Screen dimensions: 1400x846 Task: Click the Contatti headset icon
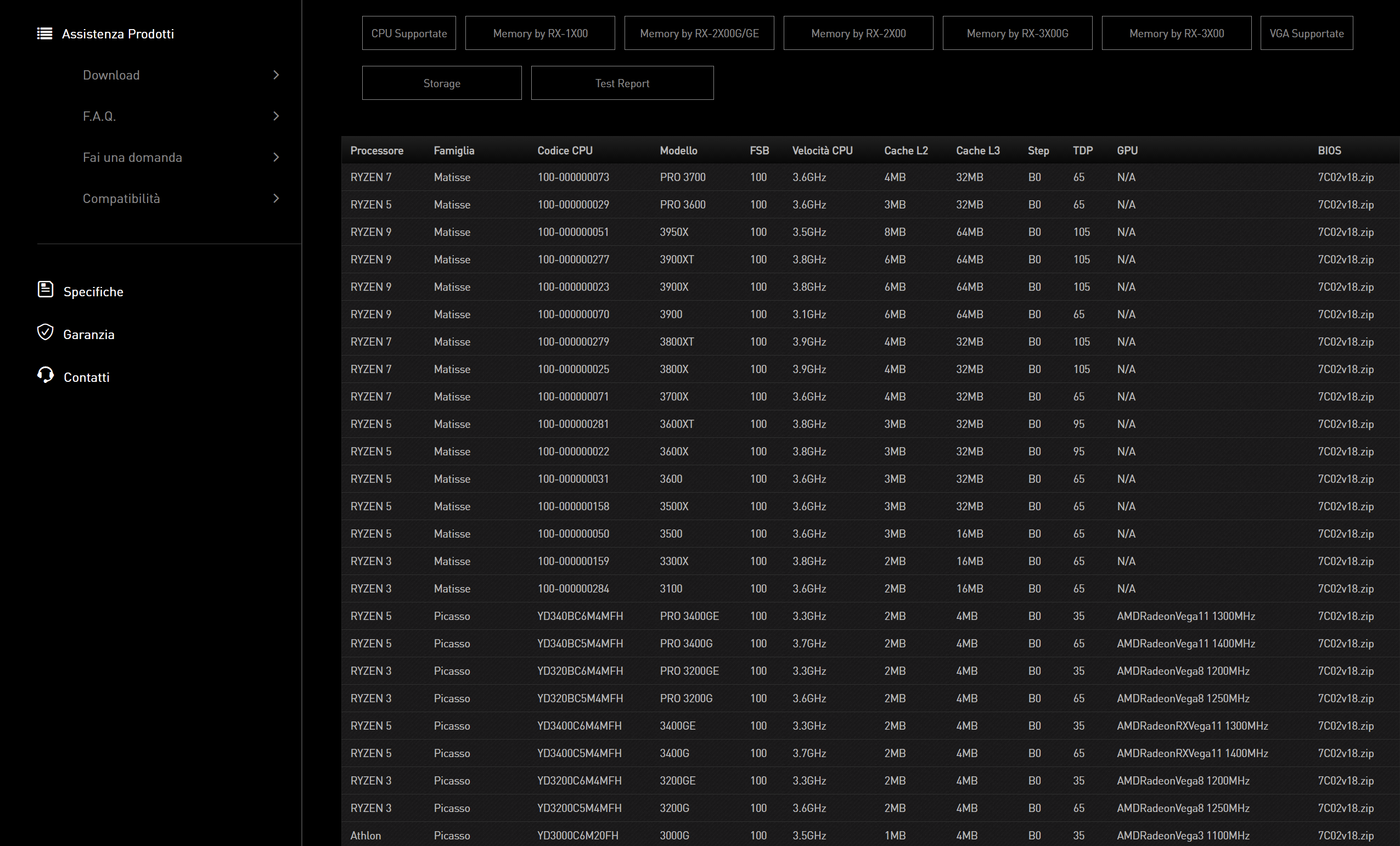pyautogui.click(x=46, y=375)
